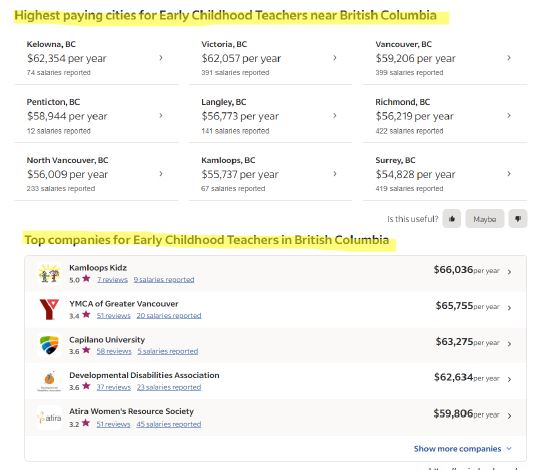This screenshot has height=470, width=537.
Task: Click the Developmental Disabilities Association logo
Action: 49,381
